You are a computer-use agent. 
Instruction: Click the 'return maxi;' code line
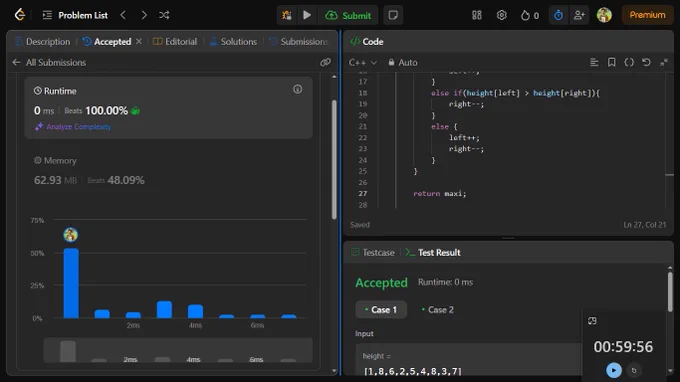(439, 193)
